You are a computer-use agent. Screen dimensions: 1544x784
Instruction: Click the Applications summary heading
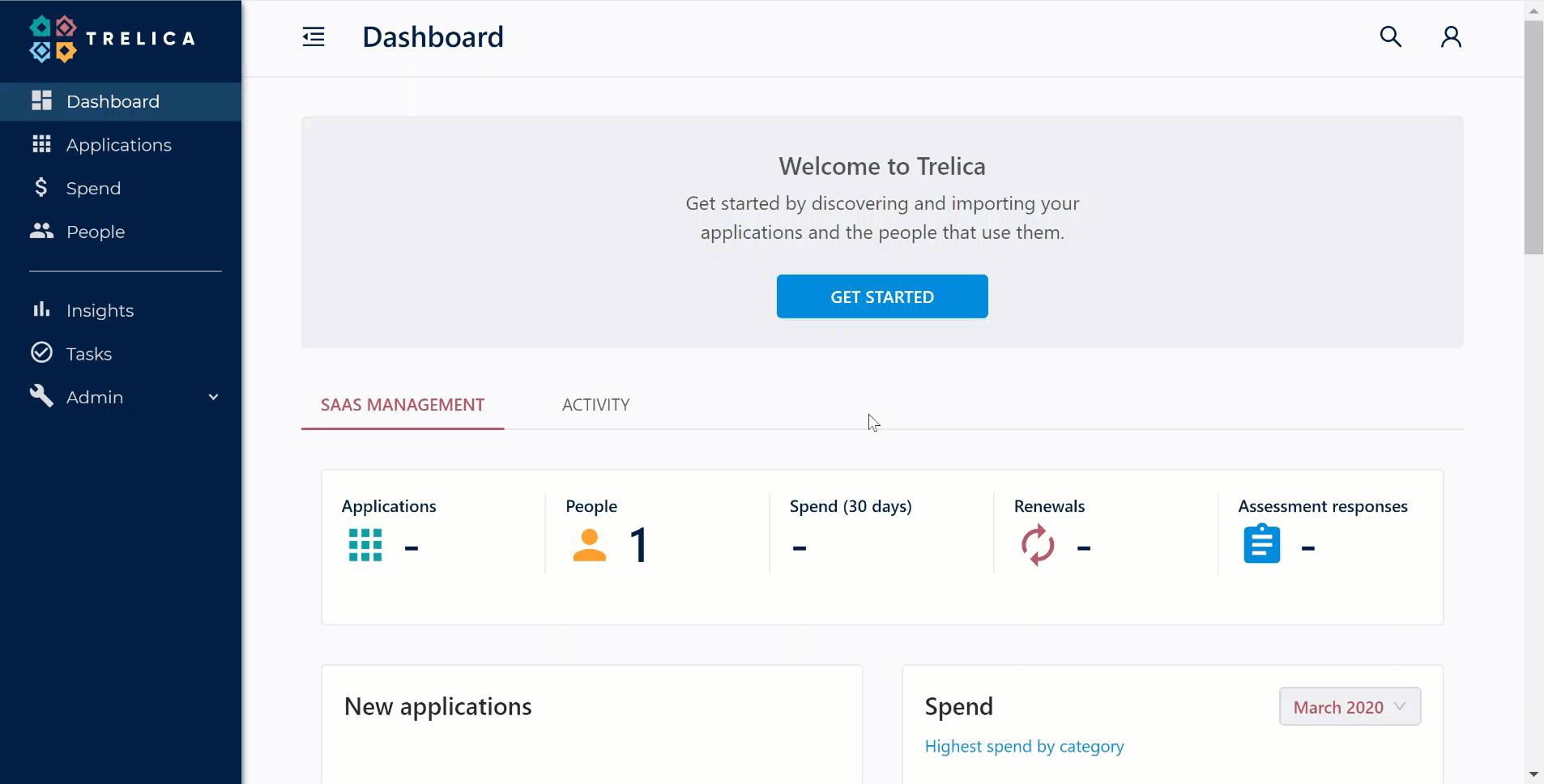coord(389,506)
